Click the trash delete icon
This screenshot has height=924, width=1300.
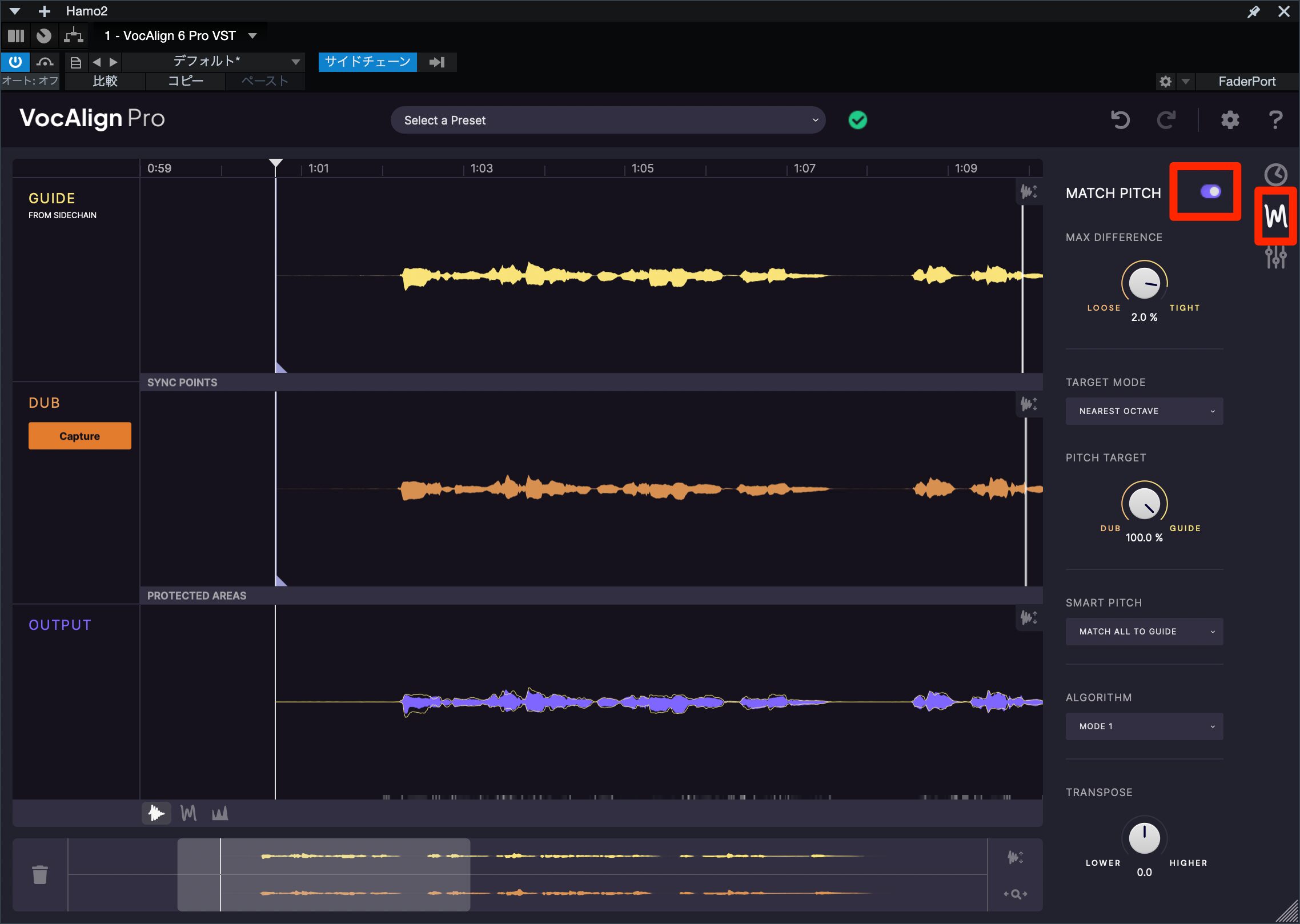tap(40, 874)
